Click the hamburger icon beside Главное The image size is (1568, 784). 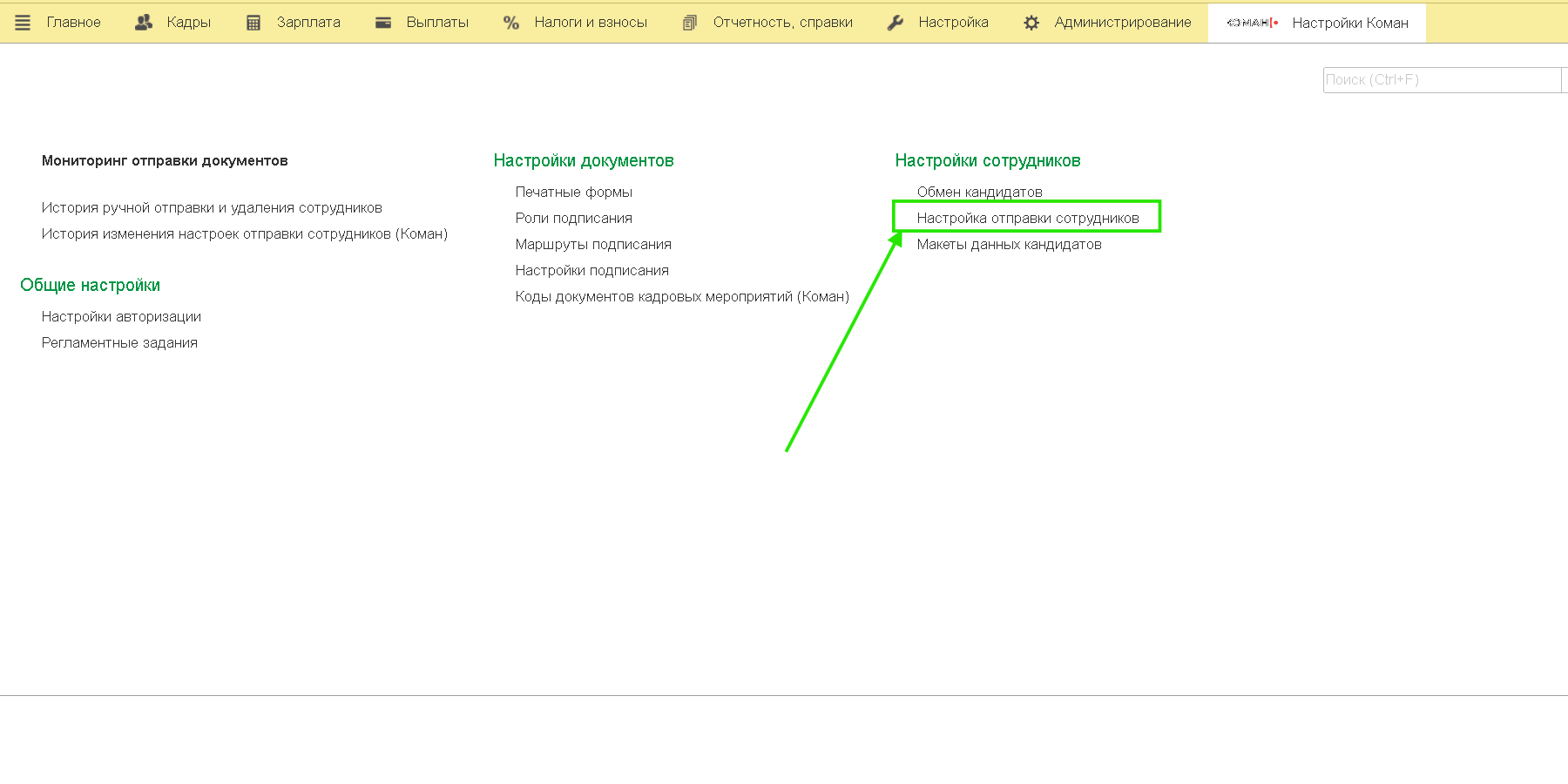(x=23, y=23)
